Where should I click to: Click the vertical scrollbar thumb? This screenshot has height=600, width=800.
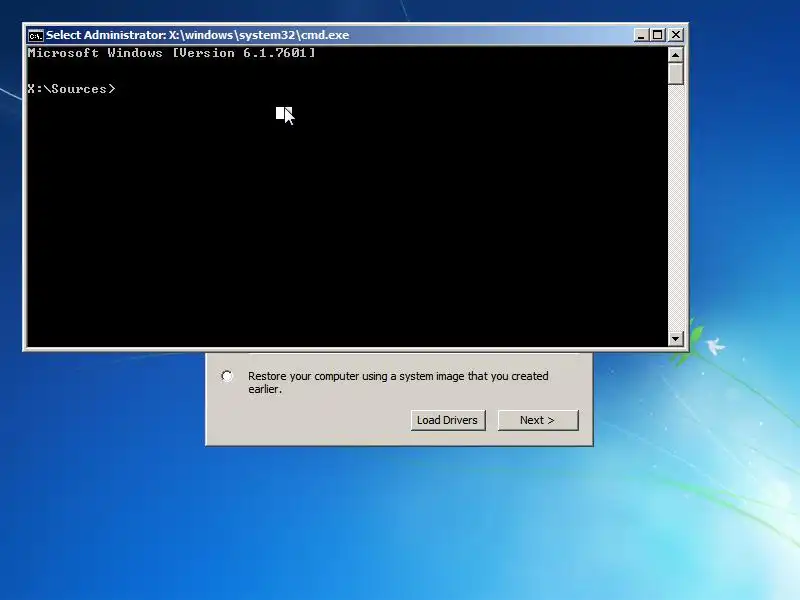click(676, 73)
